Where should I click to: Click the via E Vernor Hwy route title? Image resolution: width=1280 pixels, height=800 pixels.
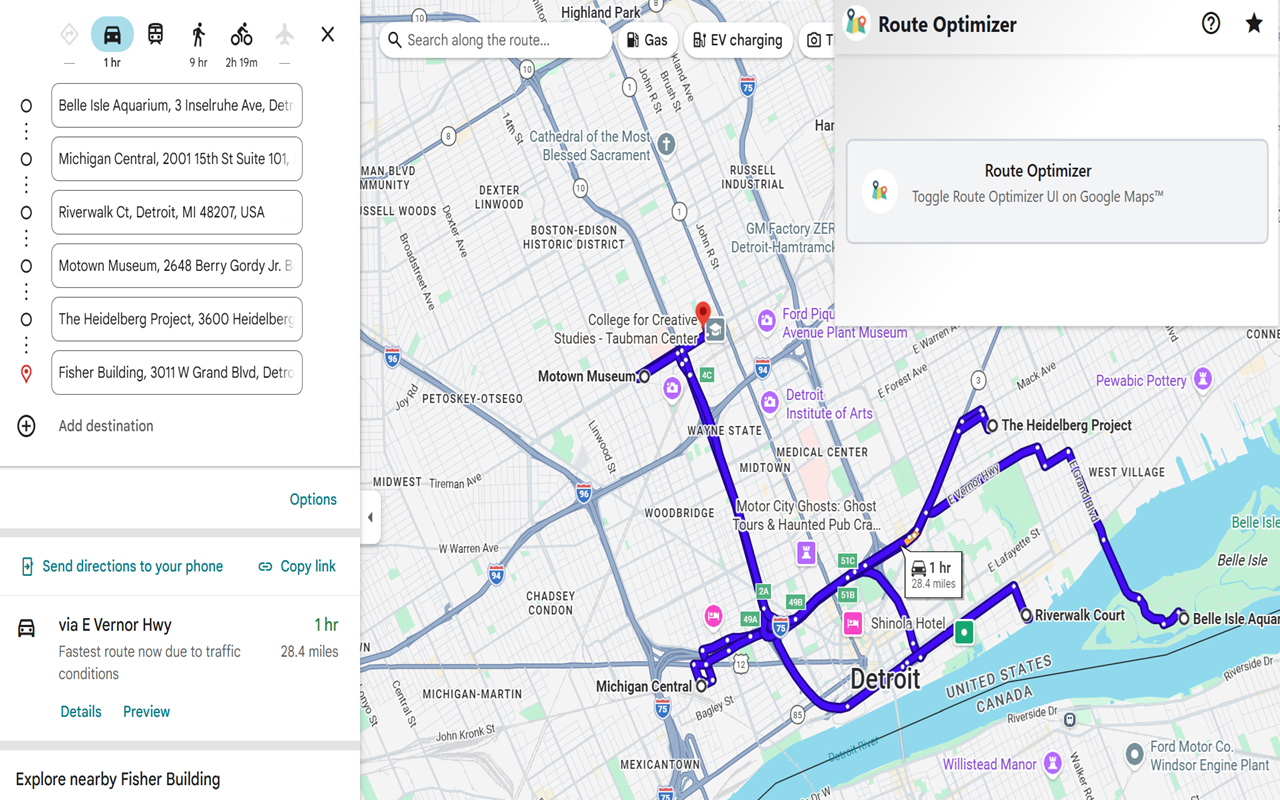point(115,626)
